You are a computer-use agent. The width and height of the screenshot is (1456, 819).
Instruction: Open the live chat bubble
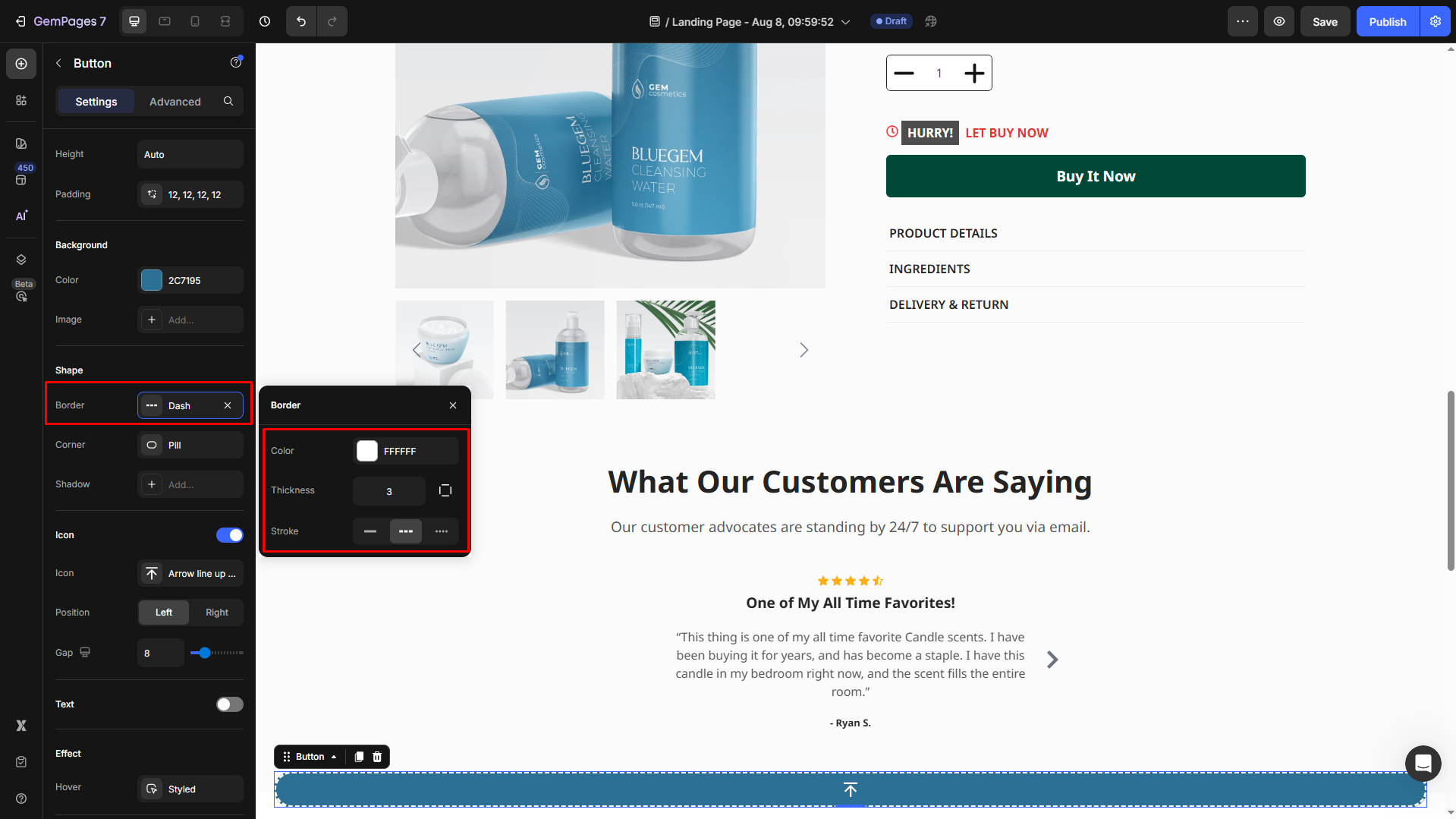click(x=1423, y=763)
